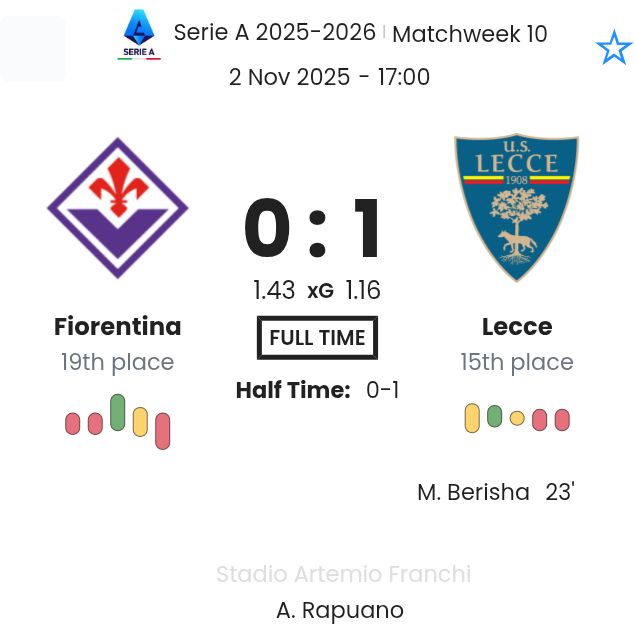Select Matchweek 10 link
The image size is (635, 637).
[469, 34]
